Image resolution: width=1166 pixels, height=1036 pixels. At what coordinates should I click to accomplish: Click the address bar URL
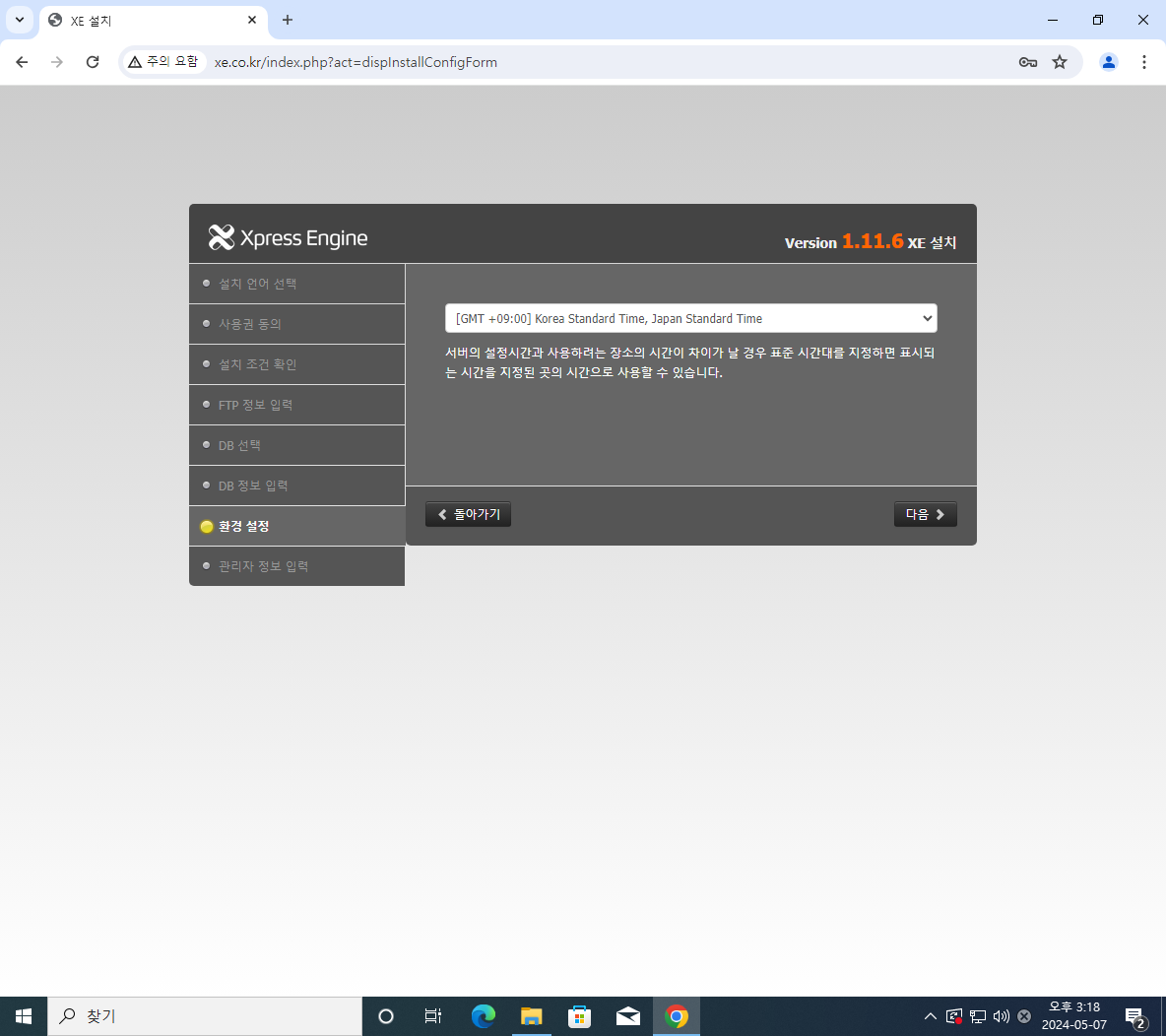[x=356, y=62]
